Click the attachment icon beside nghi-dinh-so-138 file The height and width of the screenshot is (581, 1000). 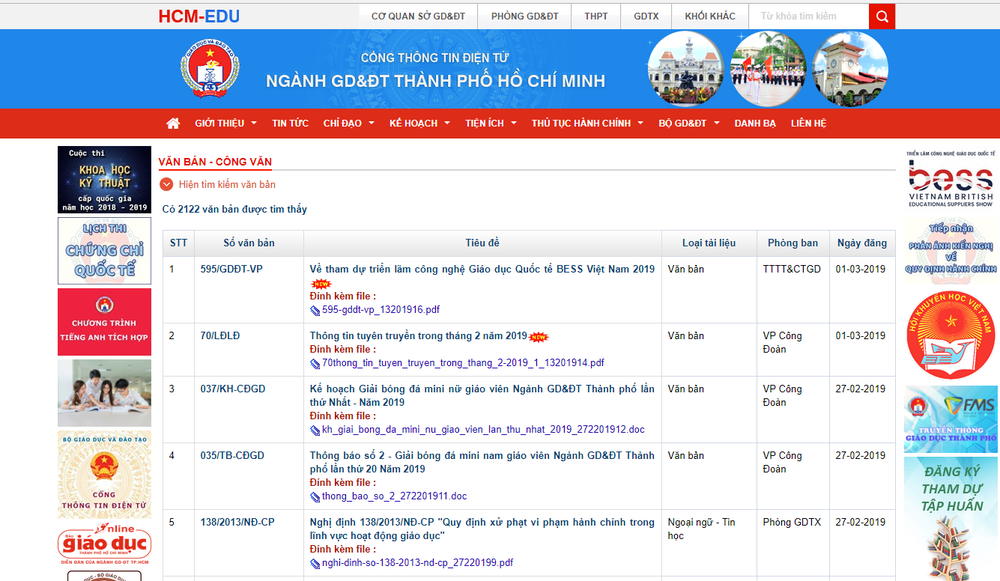pyautogui.click(x=315, y=564)
